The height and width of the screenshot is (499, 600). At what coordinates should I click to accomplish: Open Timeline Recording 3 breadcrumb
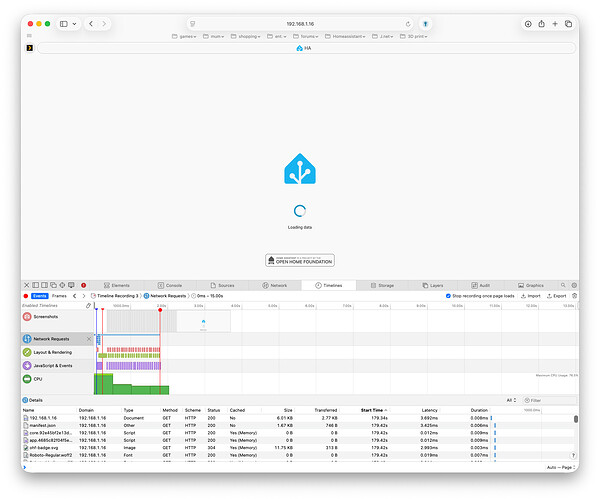(114, 296)
